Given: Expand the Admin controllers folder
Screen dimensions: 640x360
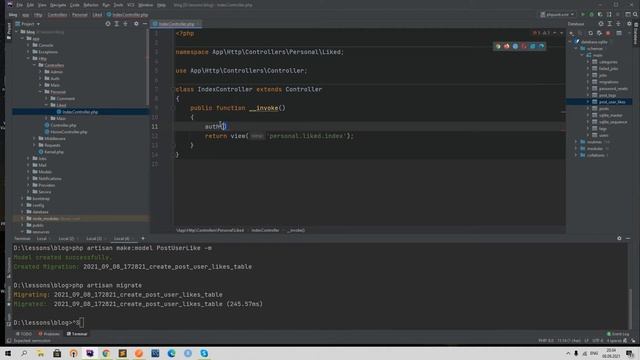Looking at the screenshot, I should (40, 72).
